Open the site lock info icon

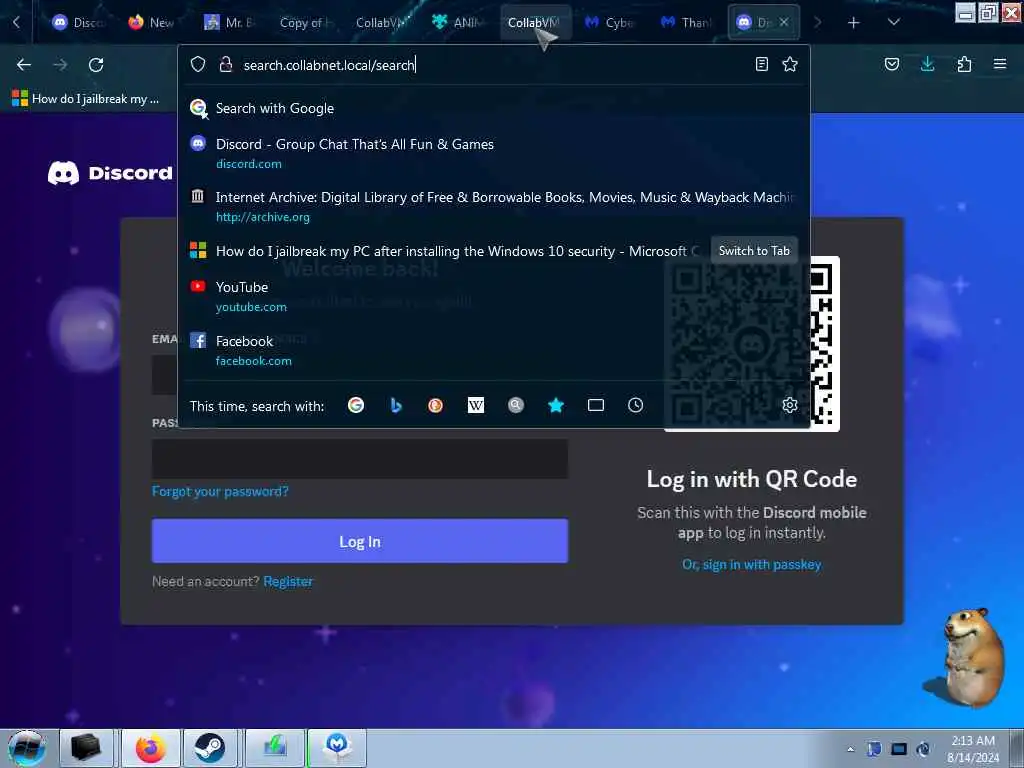point(226,64)
